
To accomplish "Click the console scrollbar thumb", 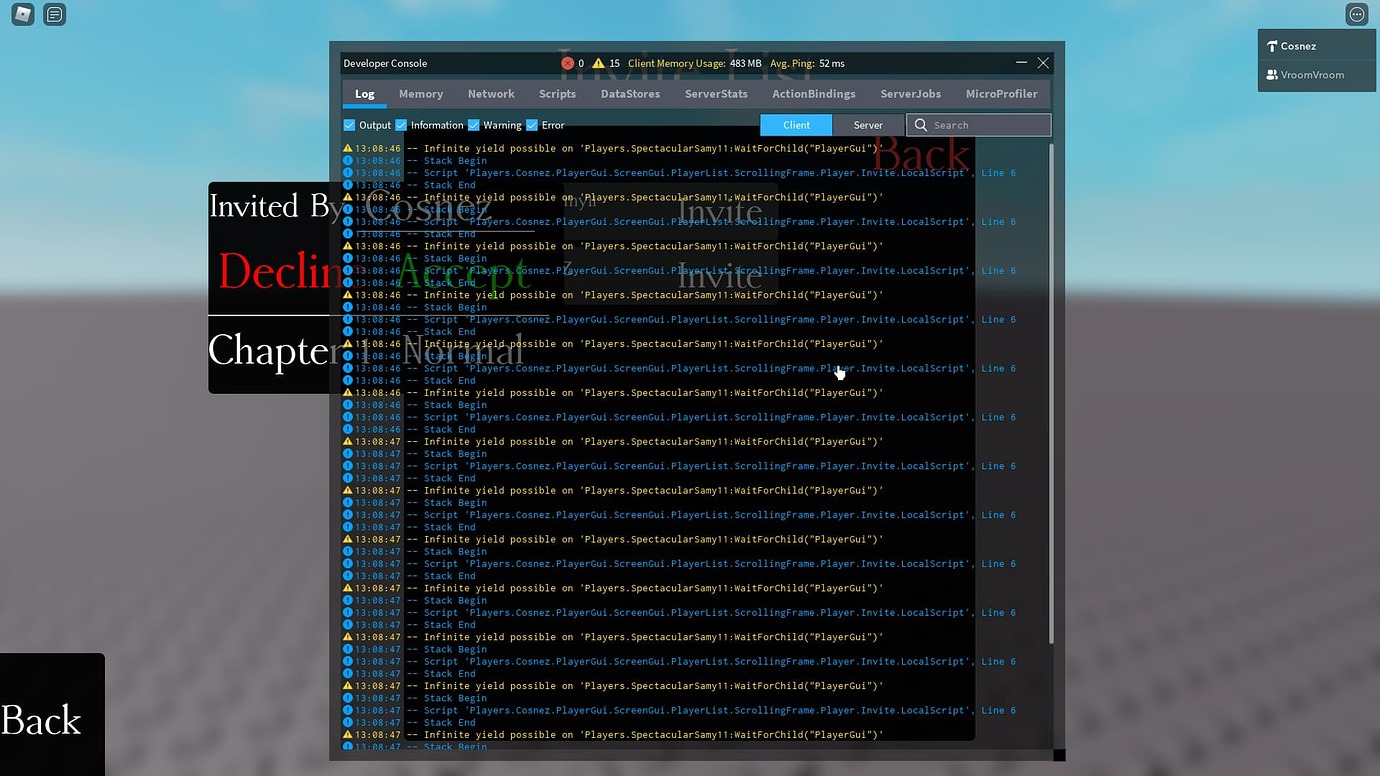I will [1052, 390].
